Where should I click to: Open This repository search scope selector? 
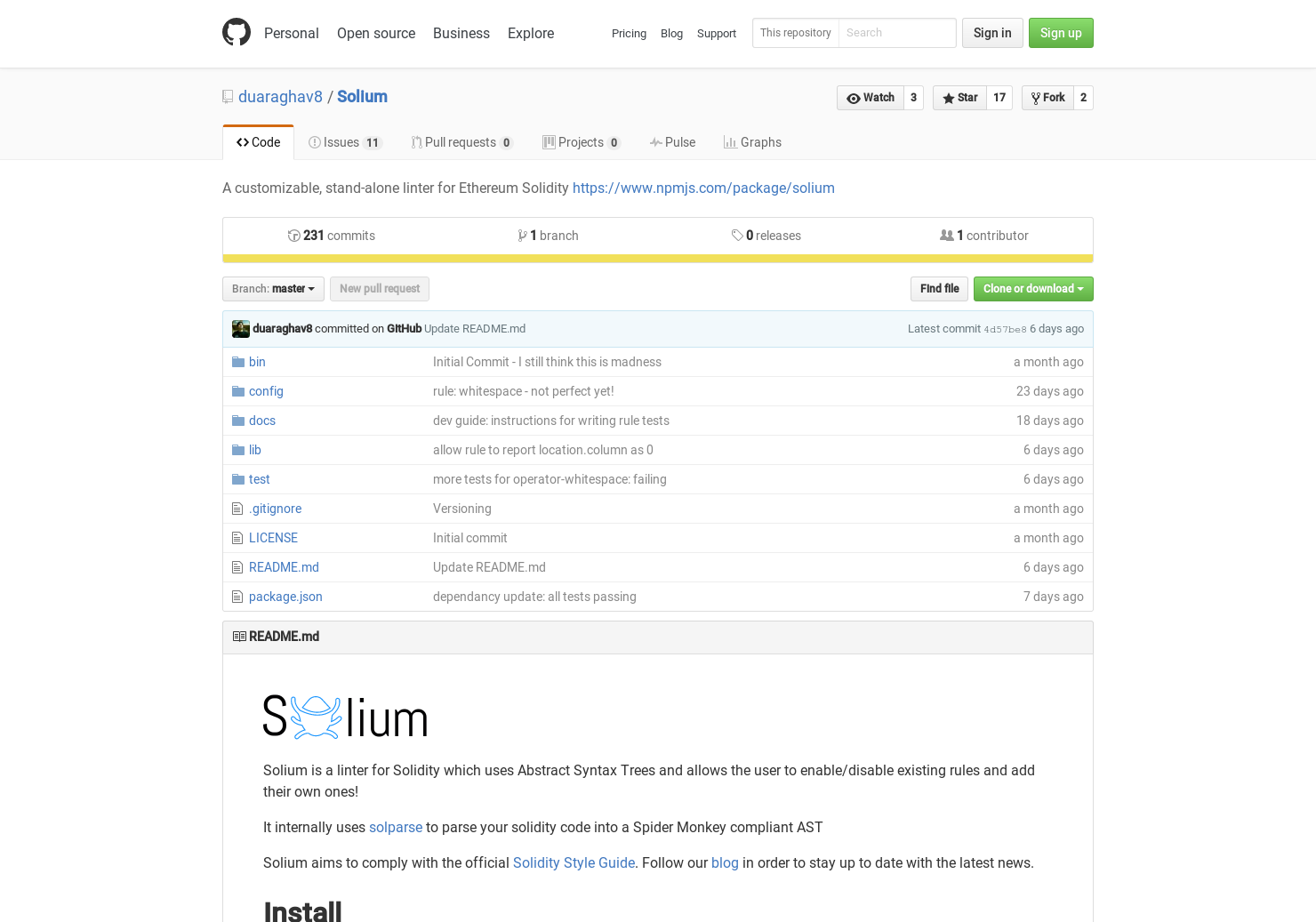point(796,33)
